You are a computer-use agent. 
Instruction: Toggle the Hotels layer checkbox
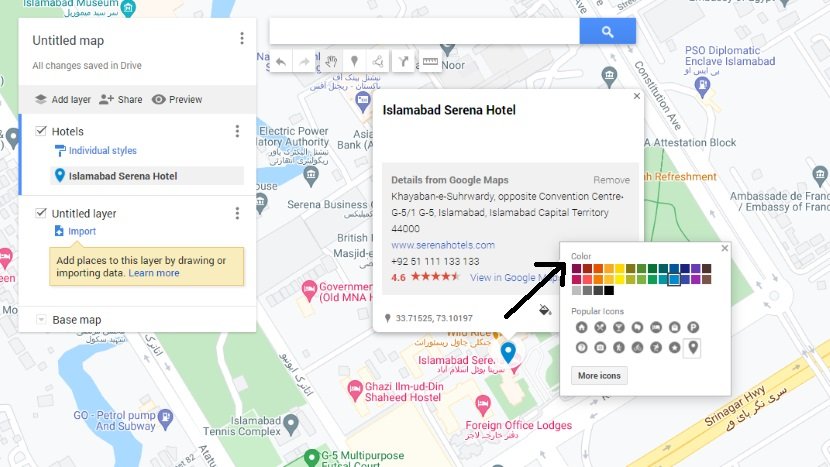coord(41,131)
